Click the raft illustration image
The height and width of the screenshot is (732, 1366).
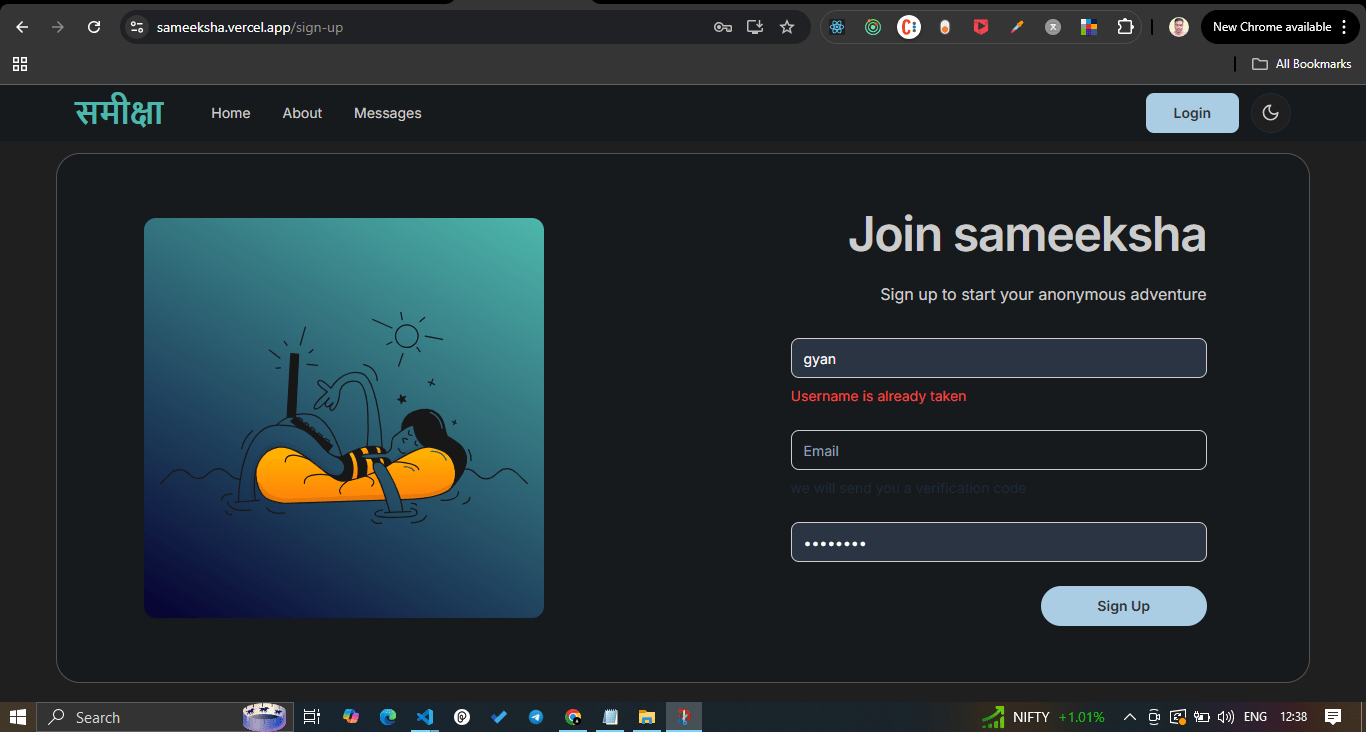point(344,418)
